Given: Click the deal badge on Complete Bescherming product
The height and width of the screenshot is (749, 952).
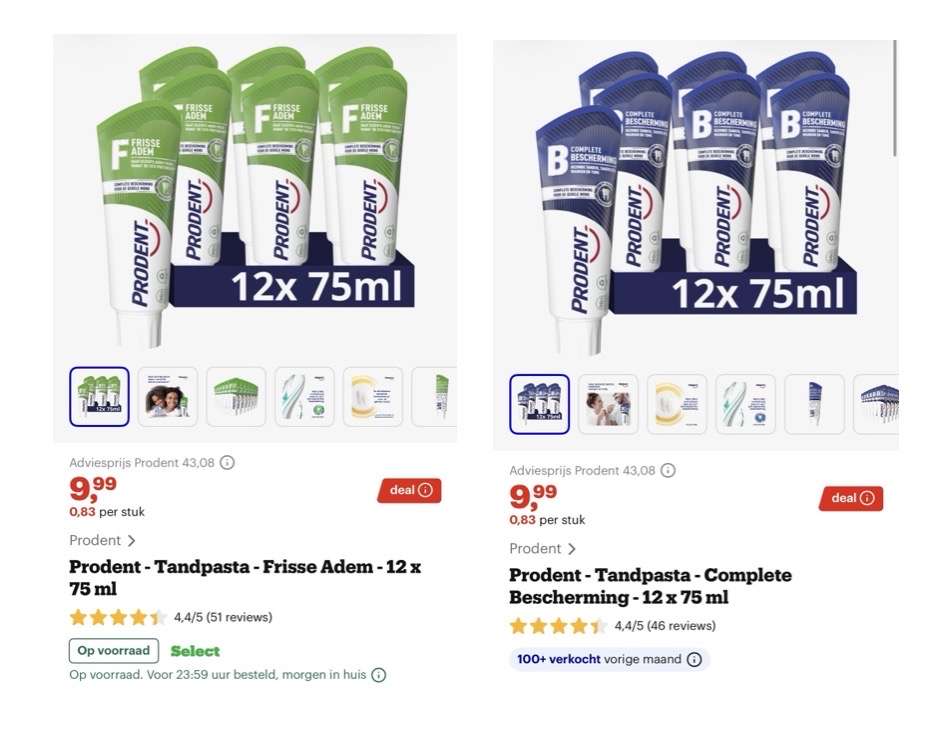Looking at the screenshot, I should point(851,498).
